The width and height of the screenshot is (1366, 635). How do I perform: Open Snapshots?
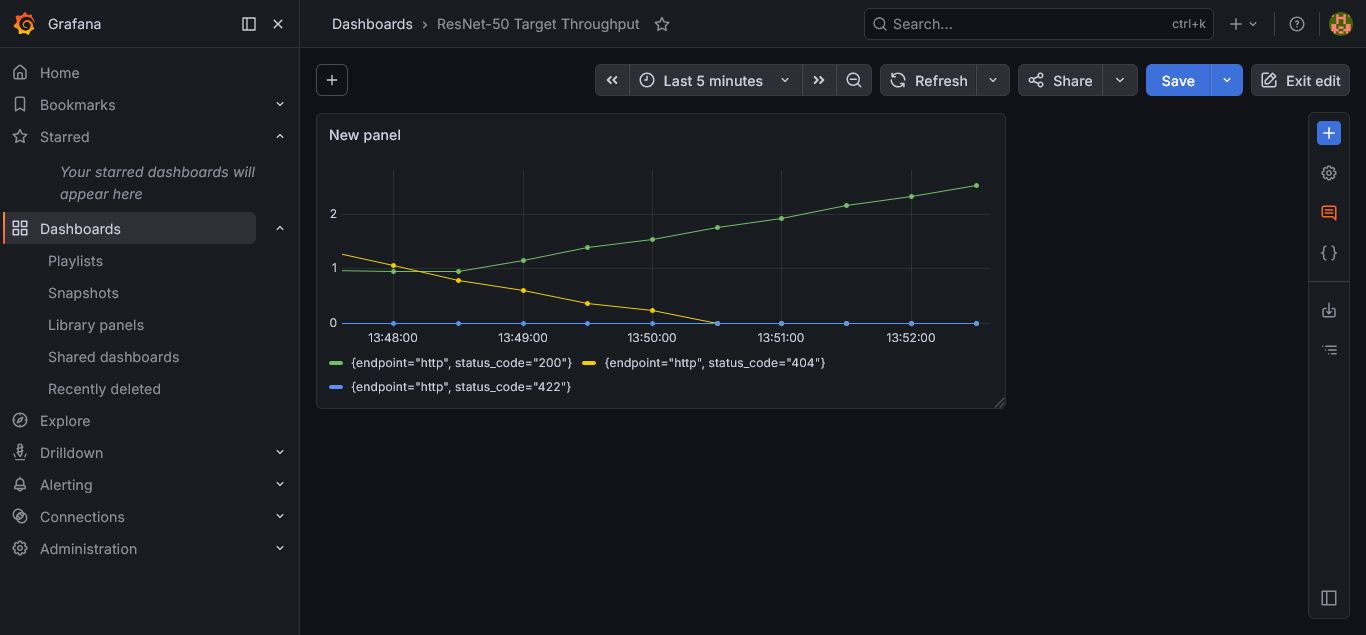[x=83, y=293]
